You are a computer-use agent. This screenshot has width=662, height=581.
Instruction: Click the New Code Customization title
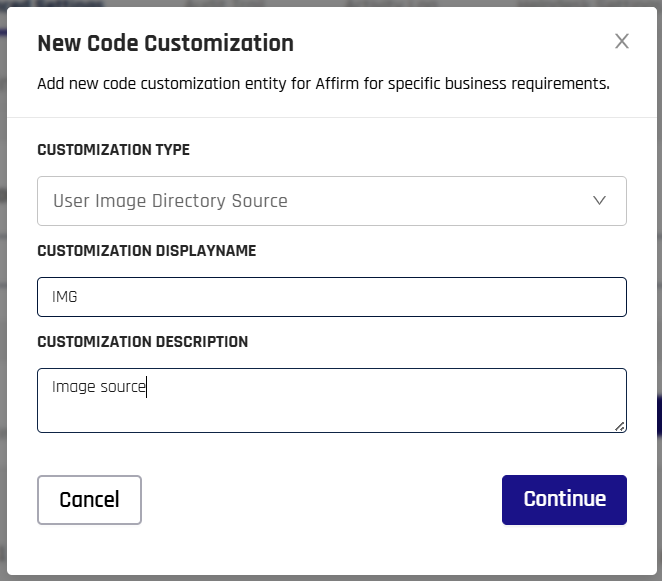tap(165, 44)
